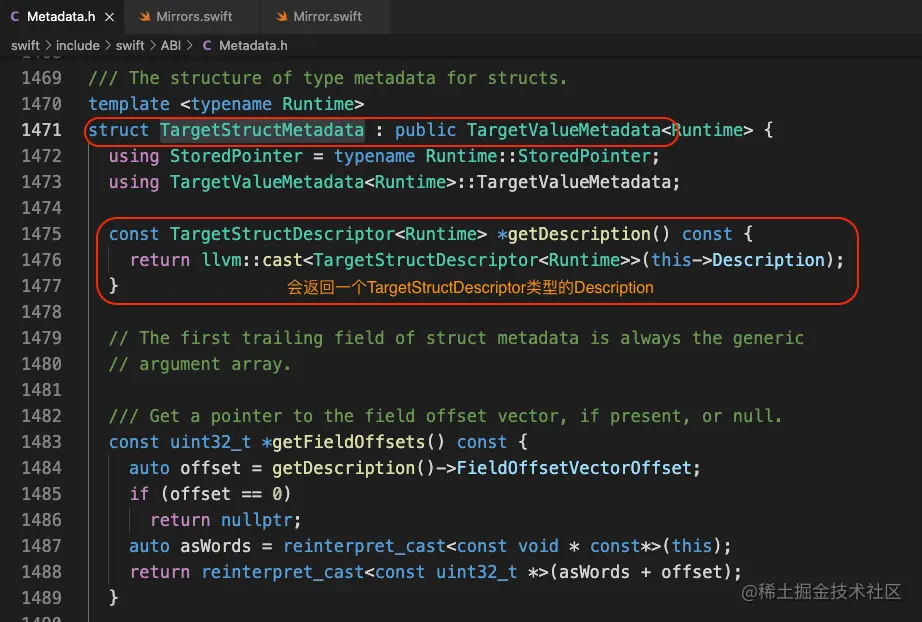Click 'TargetStructDescriptor<Runtime>' on line 1475
The image size is (922, 622).
point(329,234)
